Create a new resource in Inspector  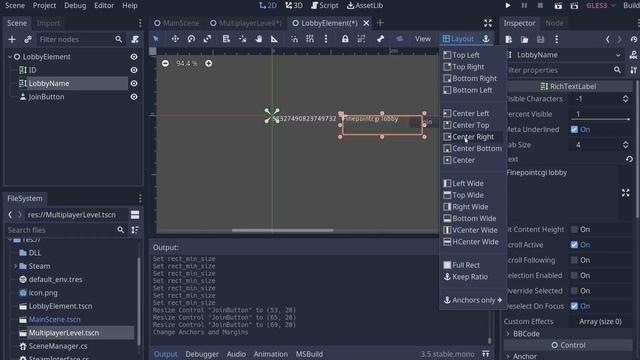[x=509, y=39]
